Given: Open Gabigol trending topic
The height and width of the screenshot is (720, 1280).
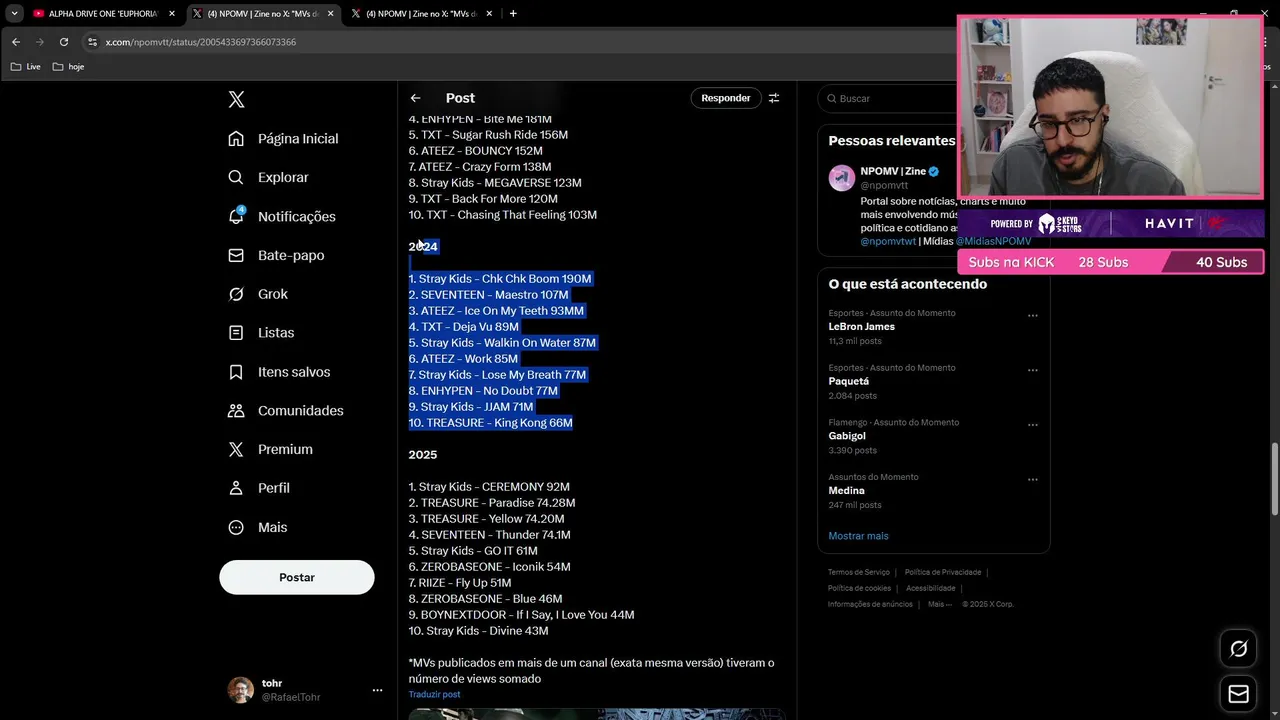Looking at the screenshot, I should [x=847, y=436].
